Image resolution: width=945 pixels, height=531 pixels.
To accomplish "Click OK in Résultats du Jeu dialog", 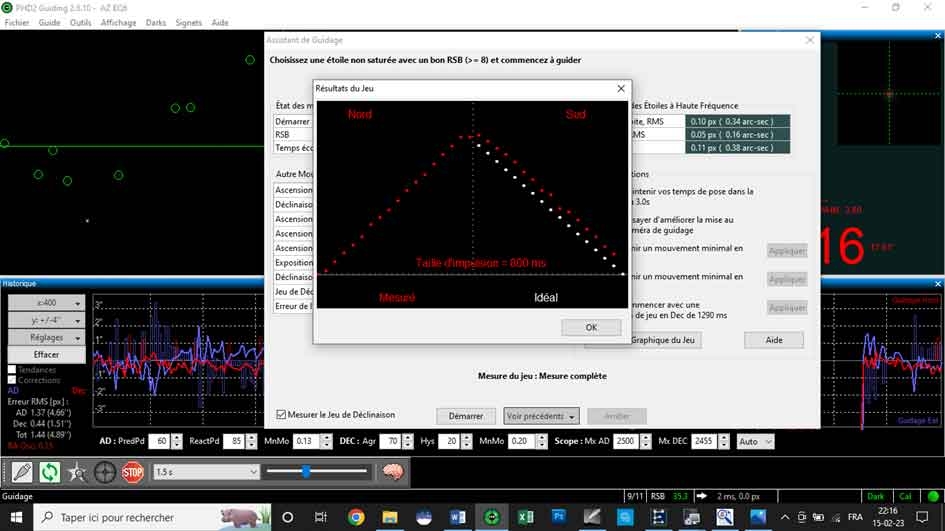I will tap(591, 327).
